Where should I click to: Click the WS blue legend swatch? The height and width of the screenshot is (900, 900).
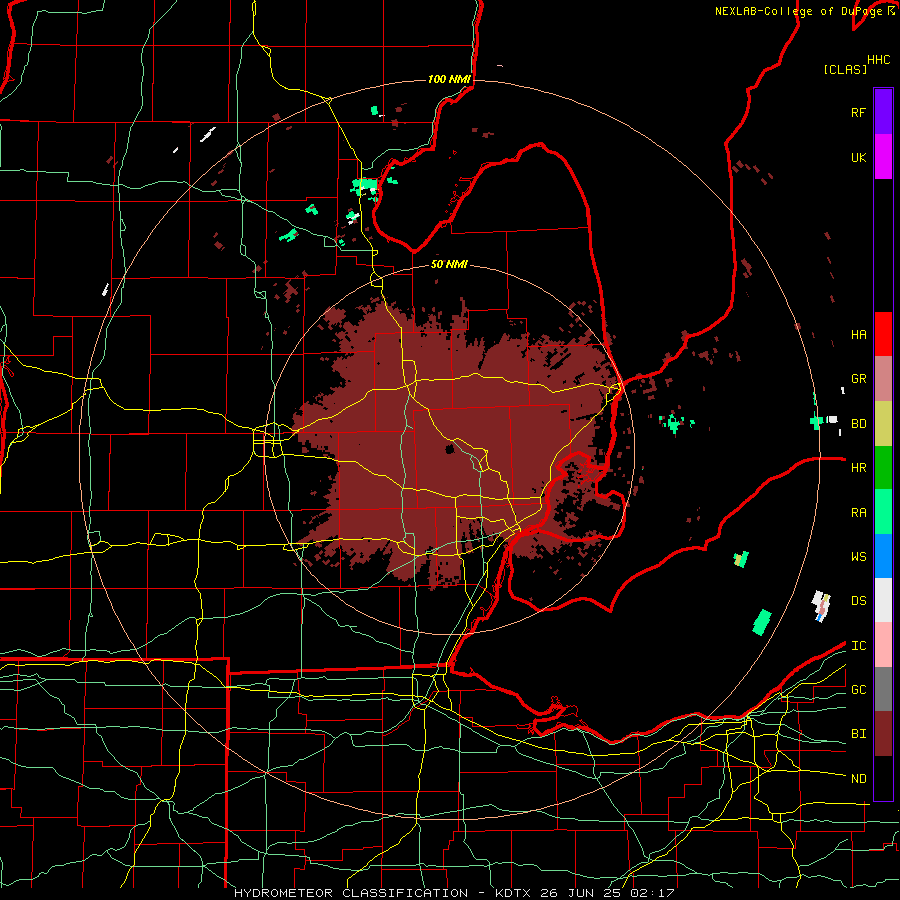883,556
